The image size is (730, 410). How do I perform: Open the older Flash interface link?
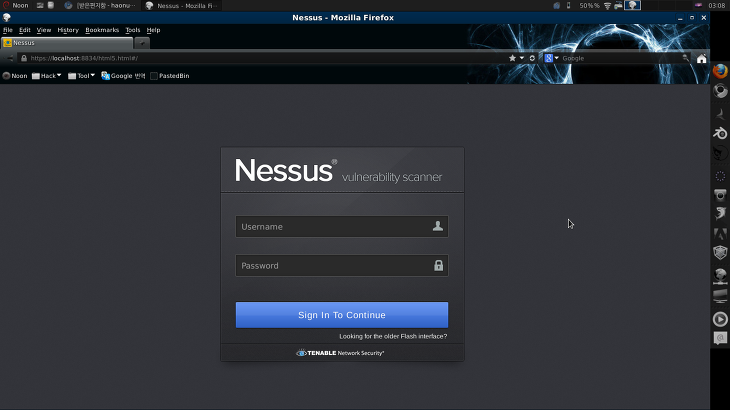click(x=393, y=336)
